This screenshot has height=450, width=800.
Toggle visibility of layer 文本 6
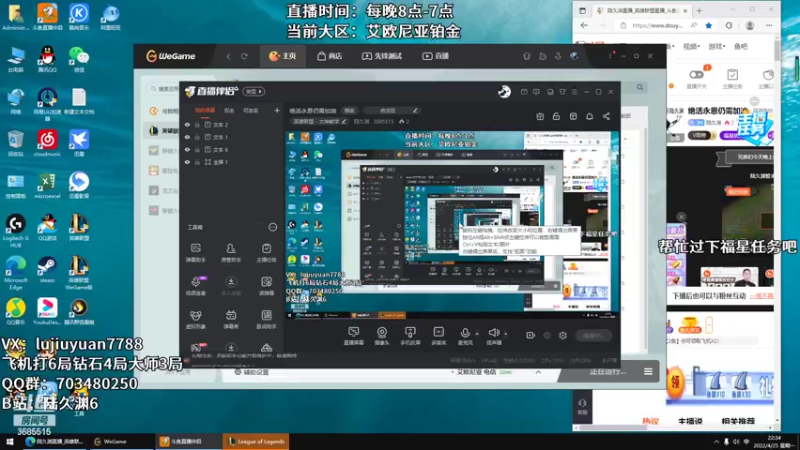(187, 149)
